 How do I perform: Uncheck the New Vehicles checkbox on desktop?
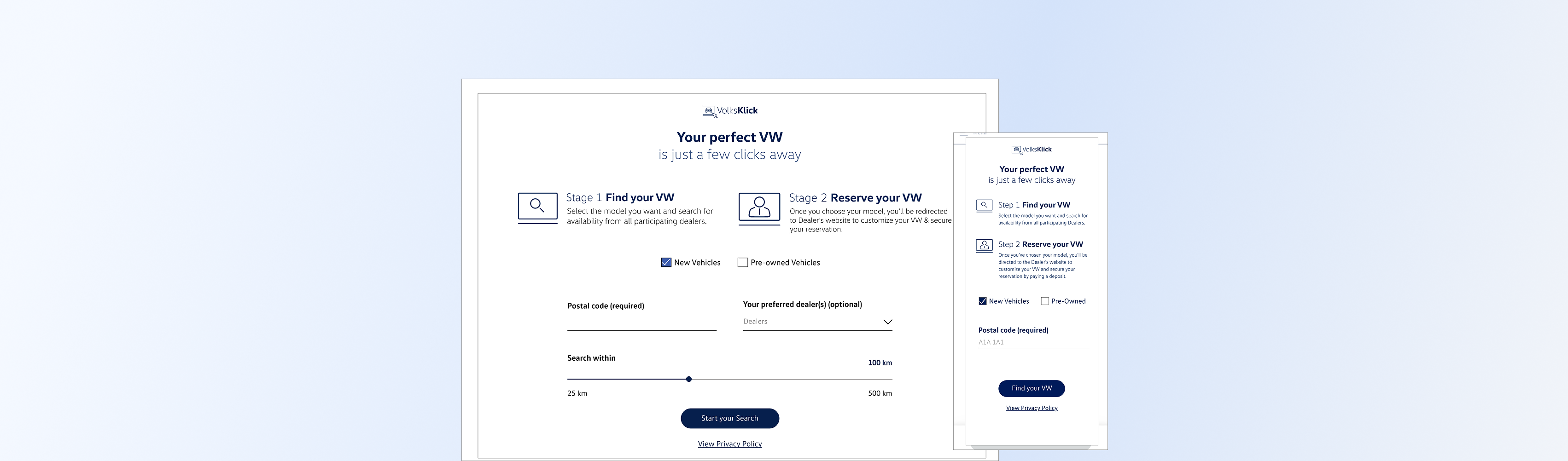coord(666,263)
